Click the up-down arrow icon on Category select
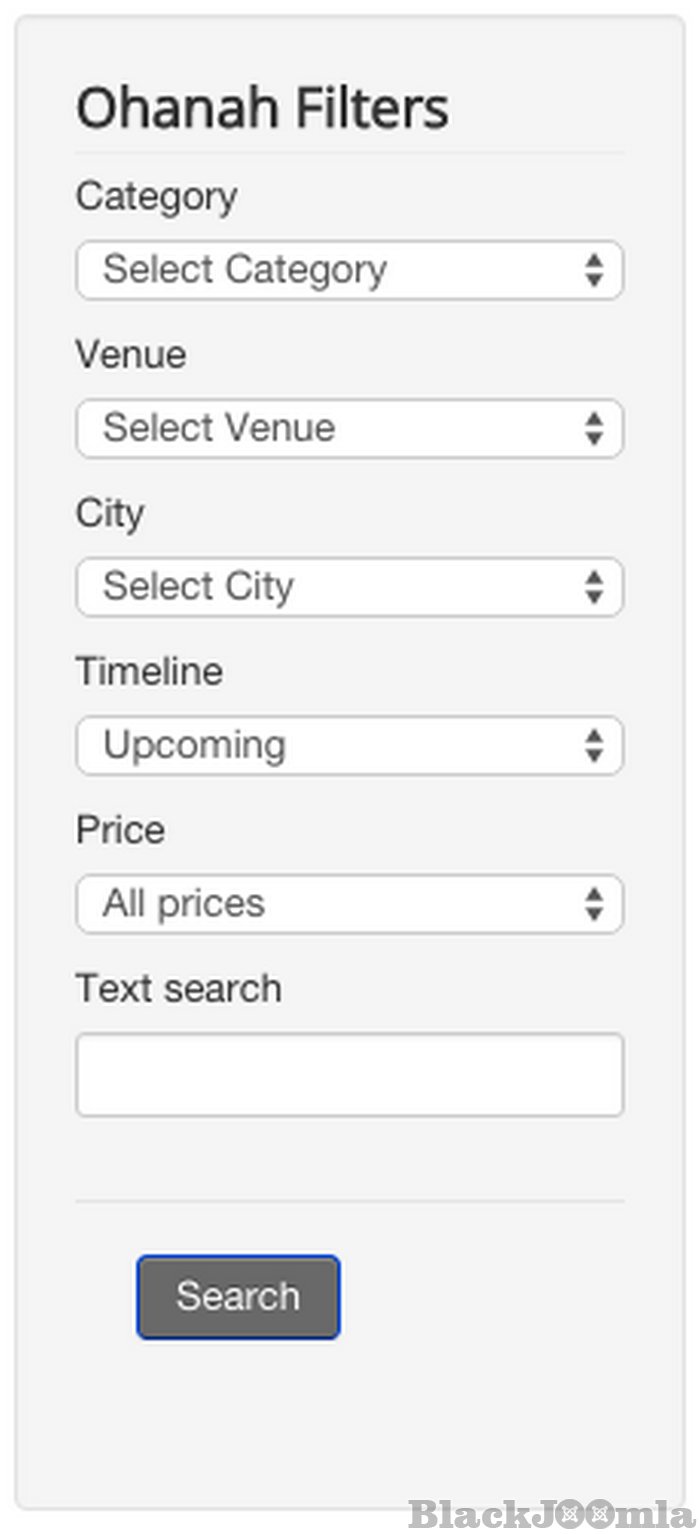The height and width of the screenshot is (1534, 700). pyautogui.click(x=594, y=270)
